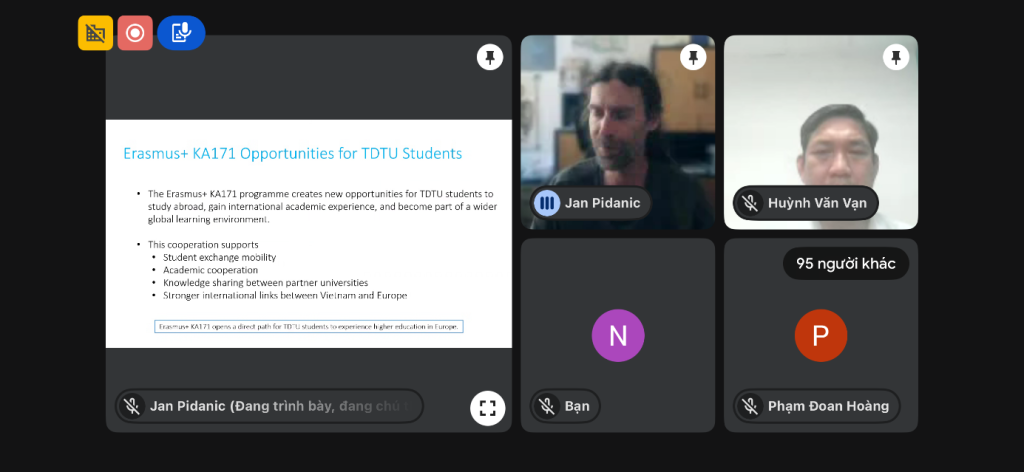Screen dimensions: 1024x472
Task: Select the purple N avatar tile
Action: tap(617, 335)
